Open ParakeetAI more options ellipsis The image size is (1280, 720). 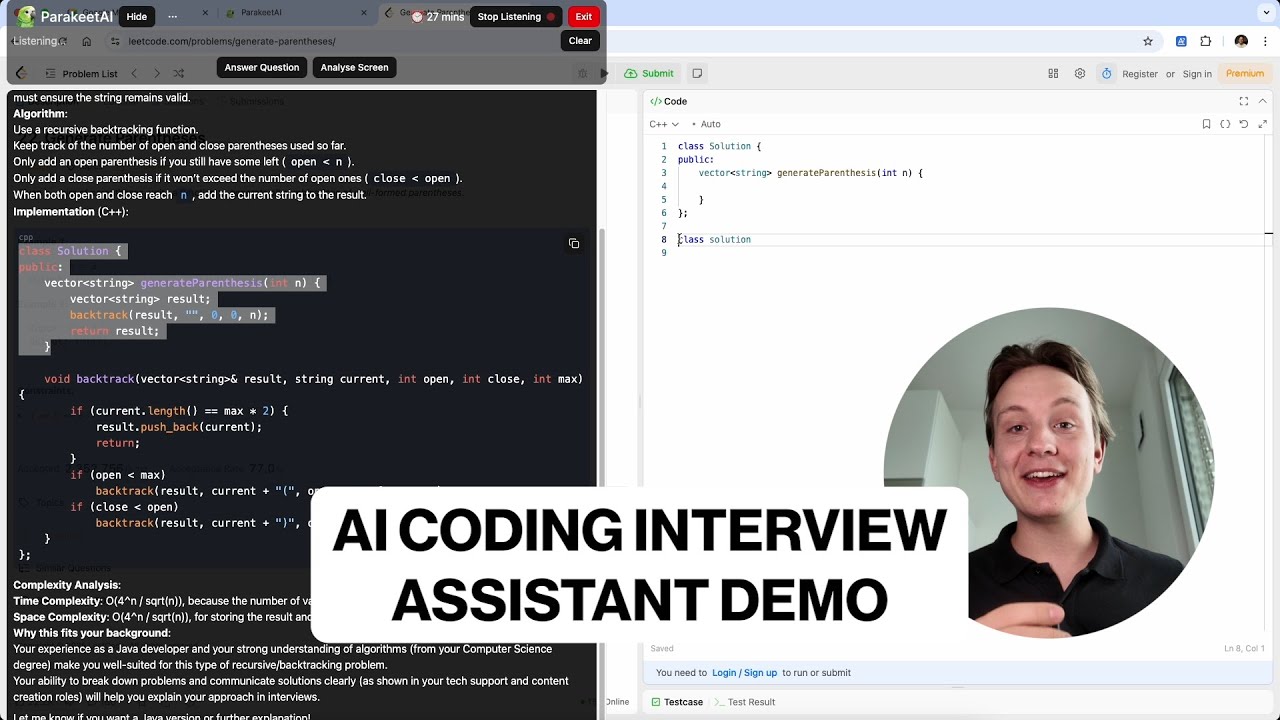click(172, 16)
